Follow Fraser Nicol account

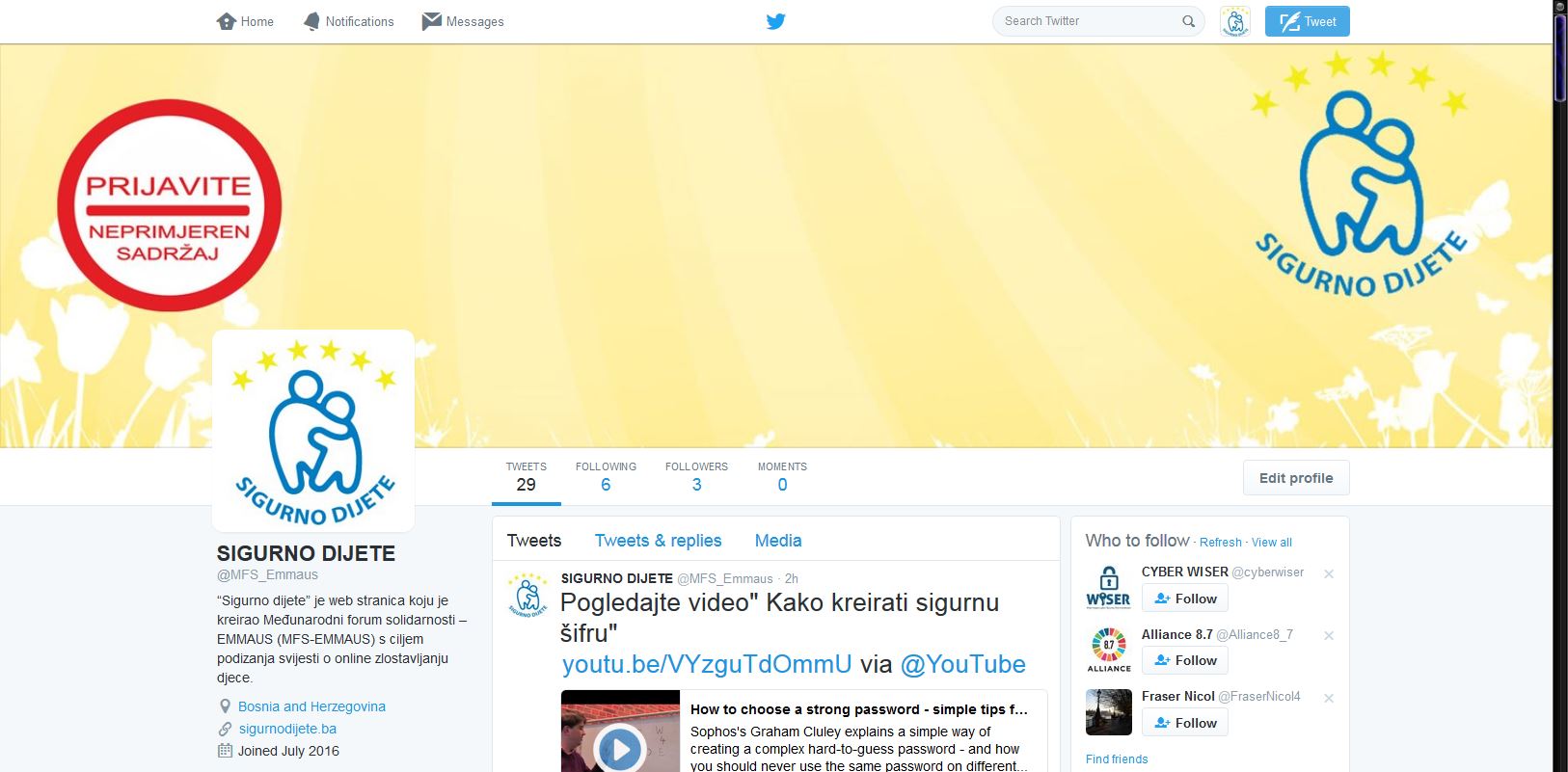click(1185, 723)
